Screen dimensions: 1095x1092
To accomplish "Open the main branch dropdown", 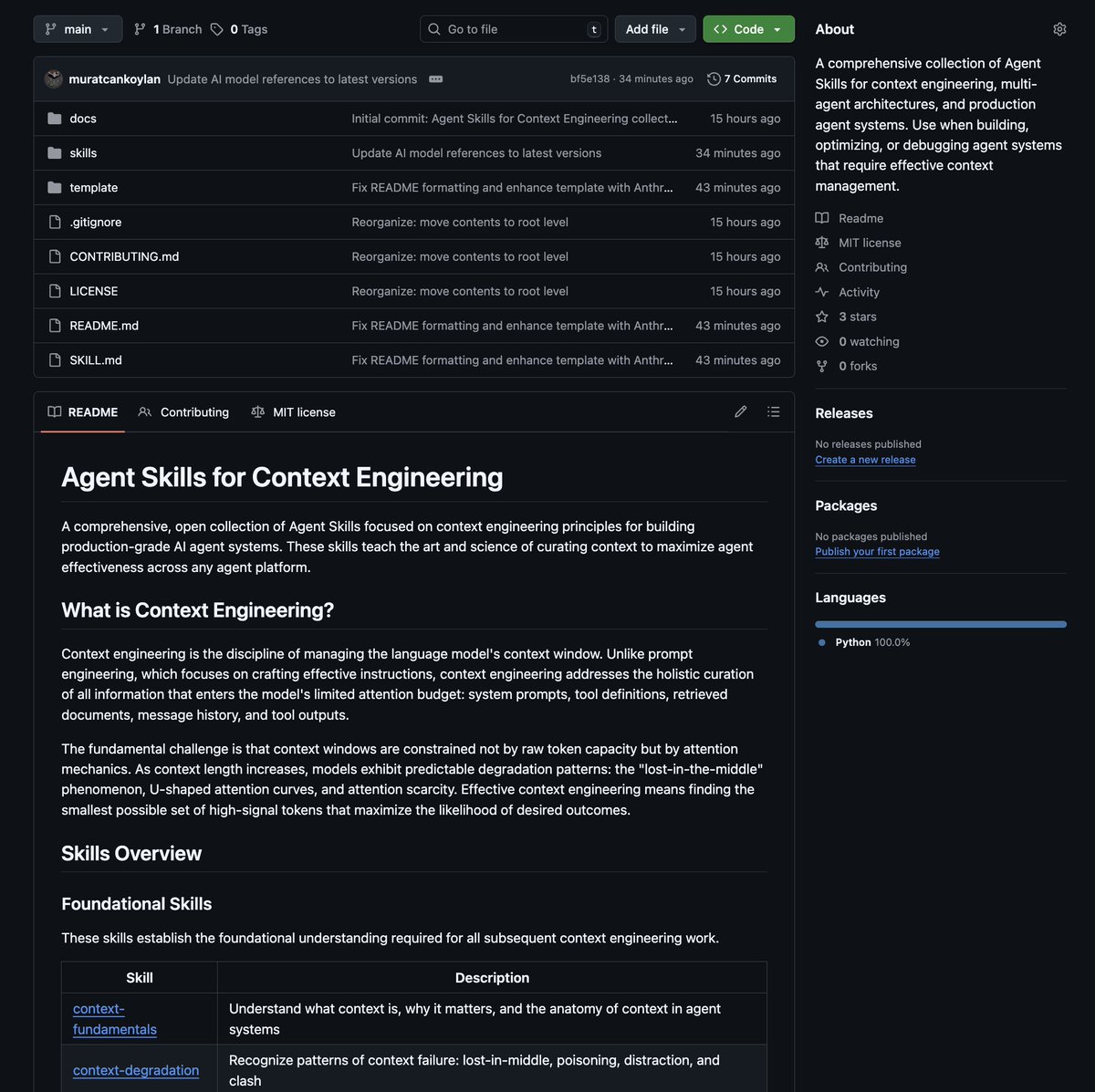I will pyautogui.click(x=78, y=29).
